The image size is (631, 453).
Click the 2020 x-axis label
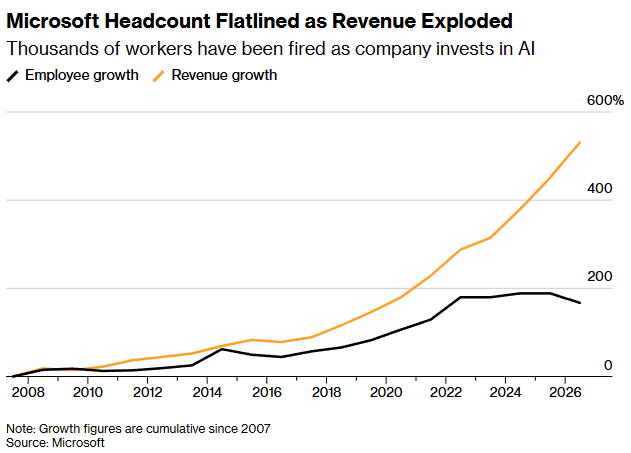tap(386, 392)
